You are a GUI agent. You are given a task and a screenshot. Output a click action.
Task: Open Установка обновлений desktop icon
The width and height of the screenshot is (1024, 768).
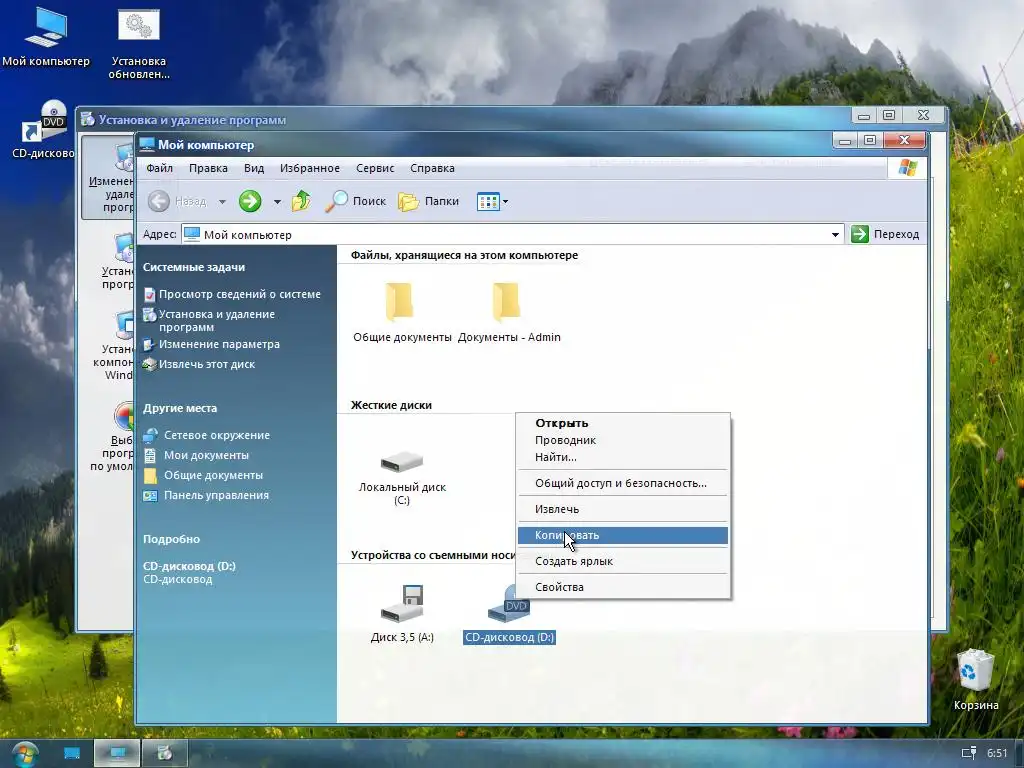[138, 43]
